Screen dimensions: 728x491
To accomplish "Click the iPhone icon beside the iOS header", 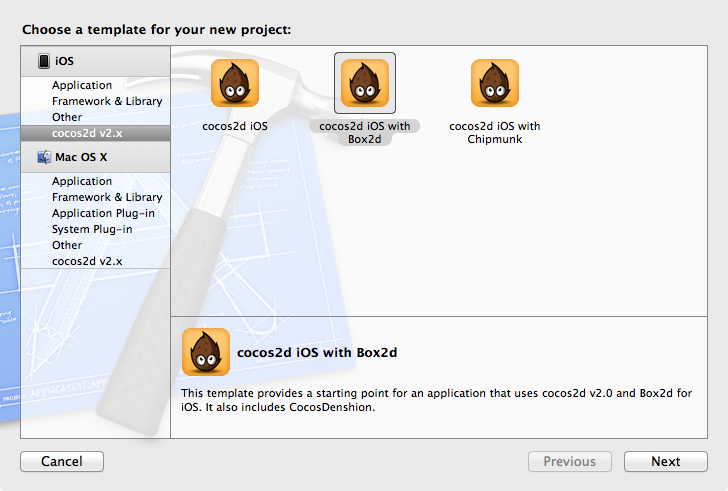I will (44, 61).
